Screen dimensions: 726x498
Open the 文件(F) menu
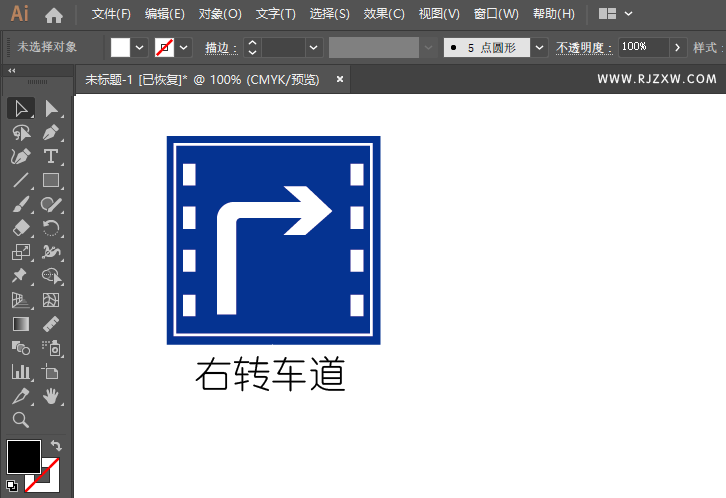pos(111,15)
